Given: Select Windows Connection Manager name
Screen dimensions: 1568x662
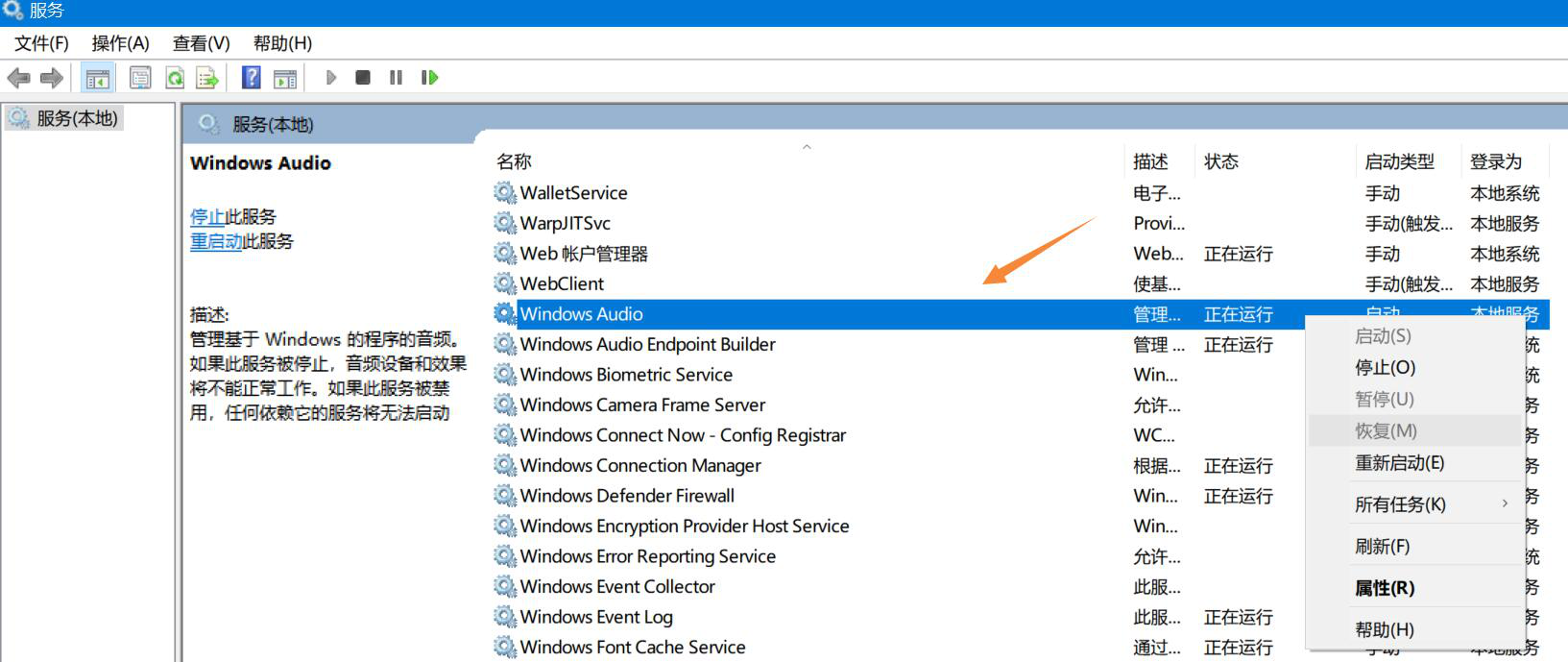Looking at the screenshot, I should pyautogui.click(x=640, y=466).
